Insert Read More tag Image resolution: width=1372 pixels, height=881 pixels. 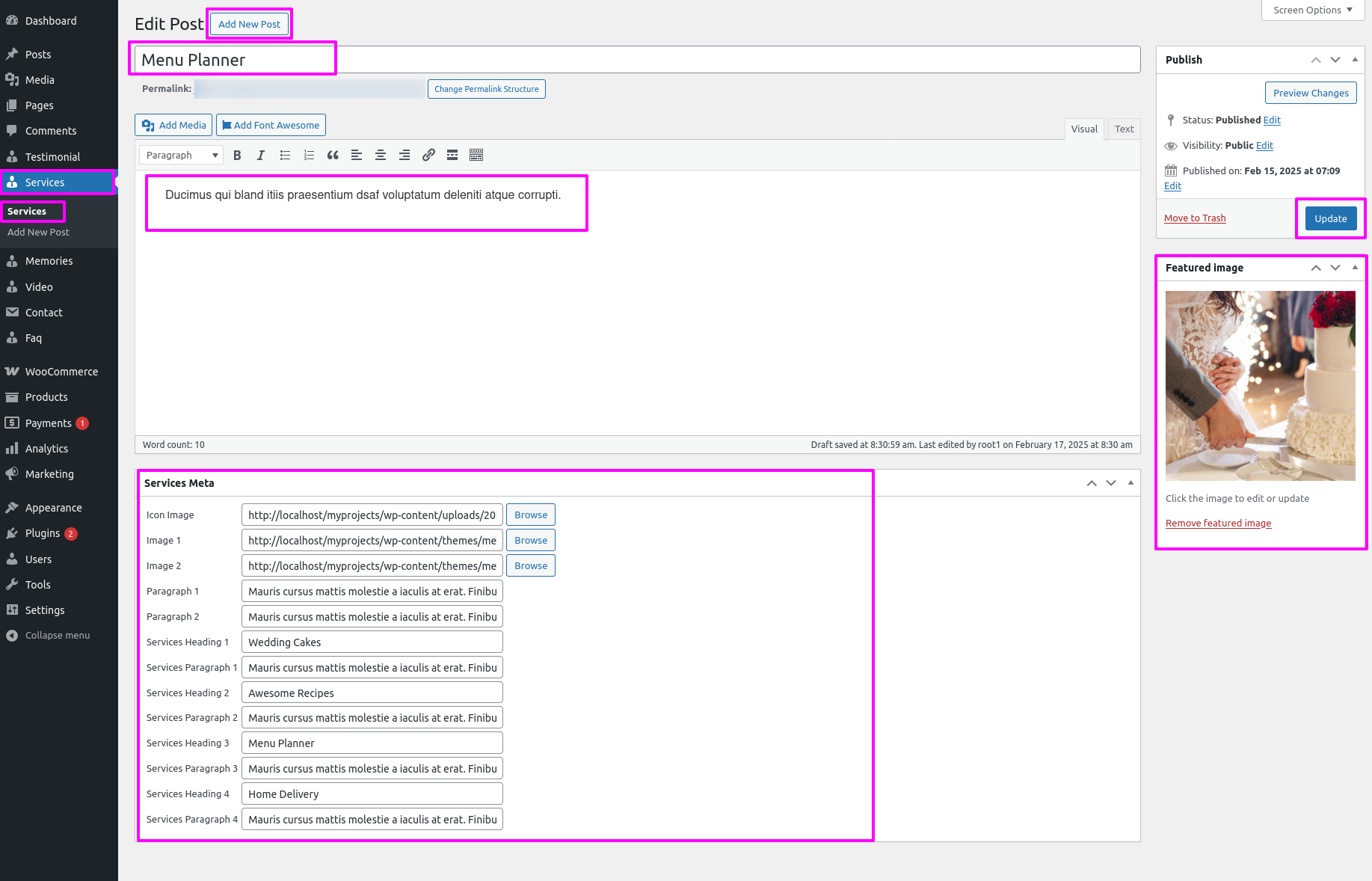click(x=452, y=156)
